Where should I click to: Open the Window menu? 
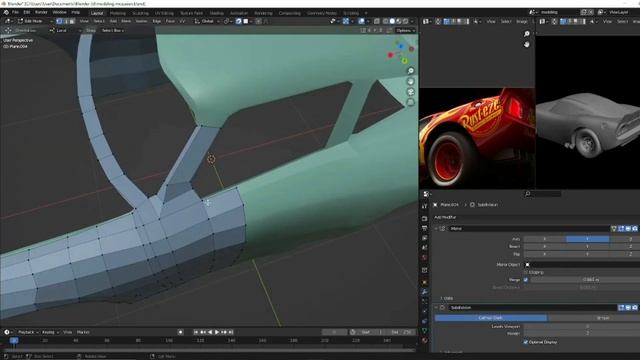coord(60,12)
